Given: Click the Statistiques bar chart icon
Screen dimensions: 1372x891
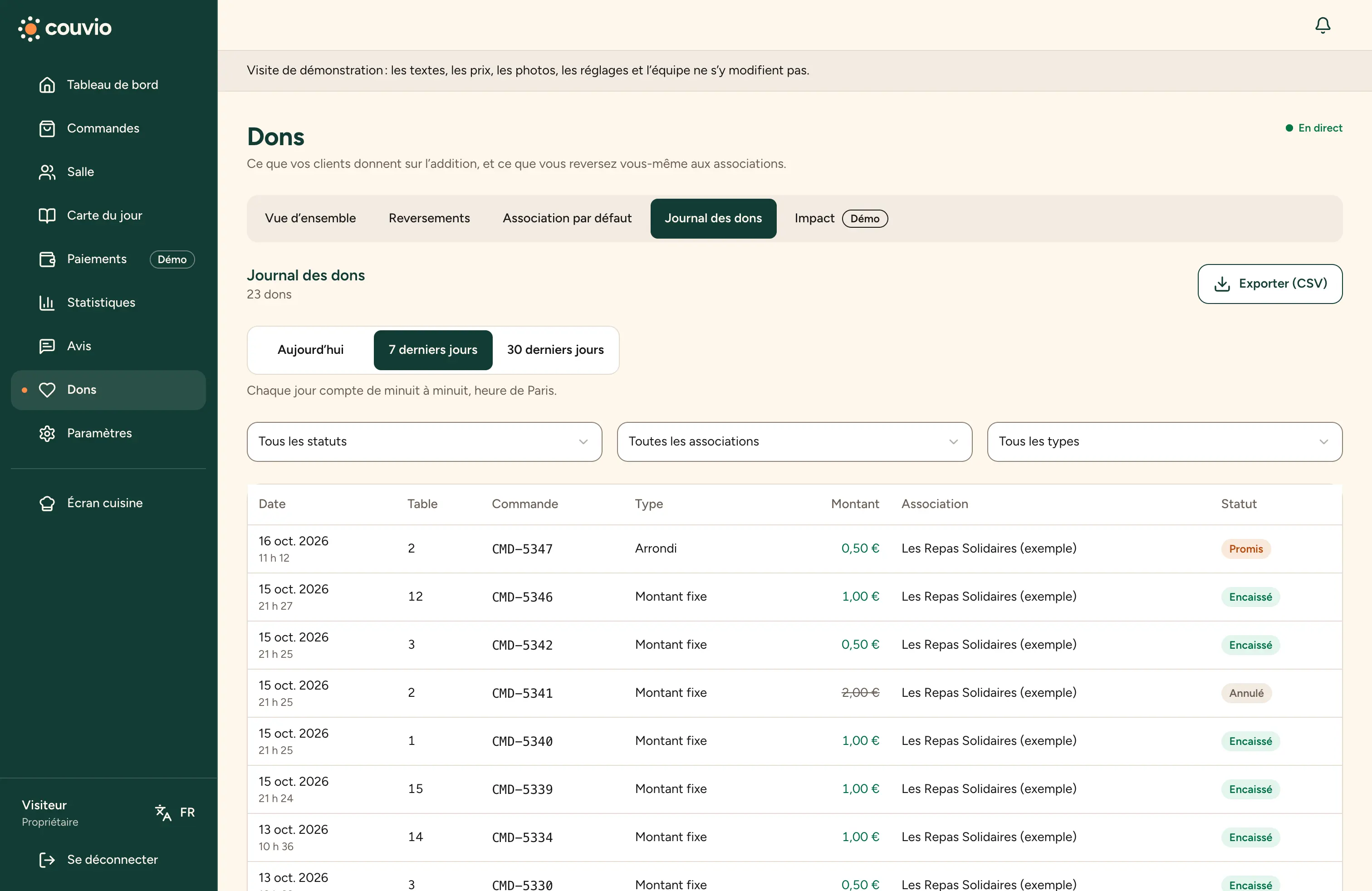Looking at the screenshot, I should pyautogui.click(x=47, y=303).
